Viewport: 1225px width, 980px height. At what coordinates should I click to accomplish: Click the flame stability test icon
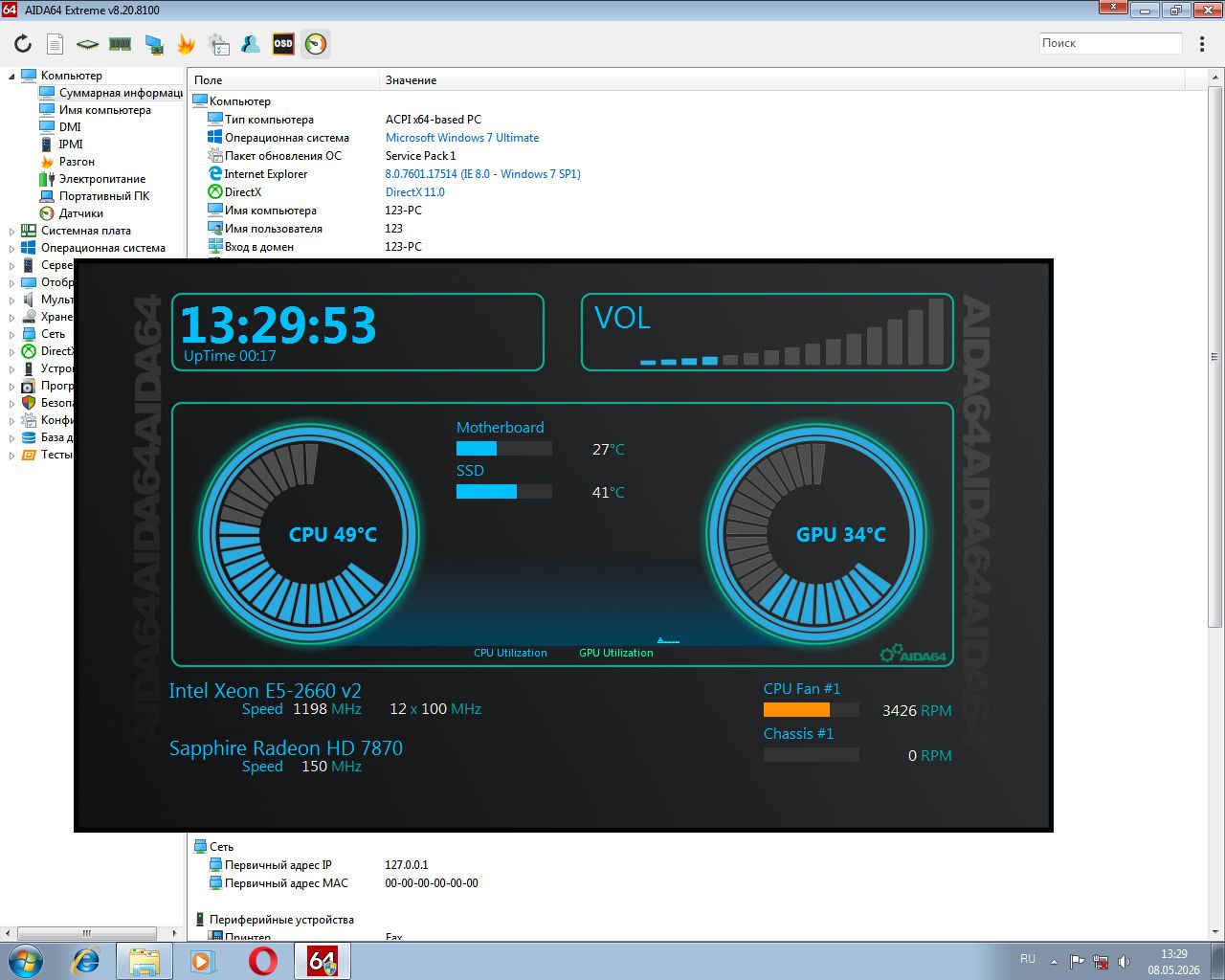point(186,44)
